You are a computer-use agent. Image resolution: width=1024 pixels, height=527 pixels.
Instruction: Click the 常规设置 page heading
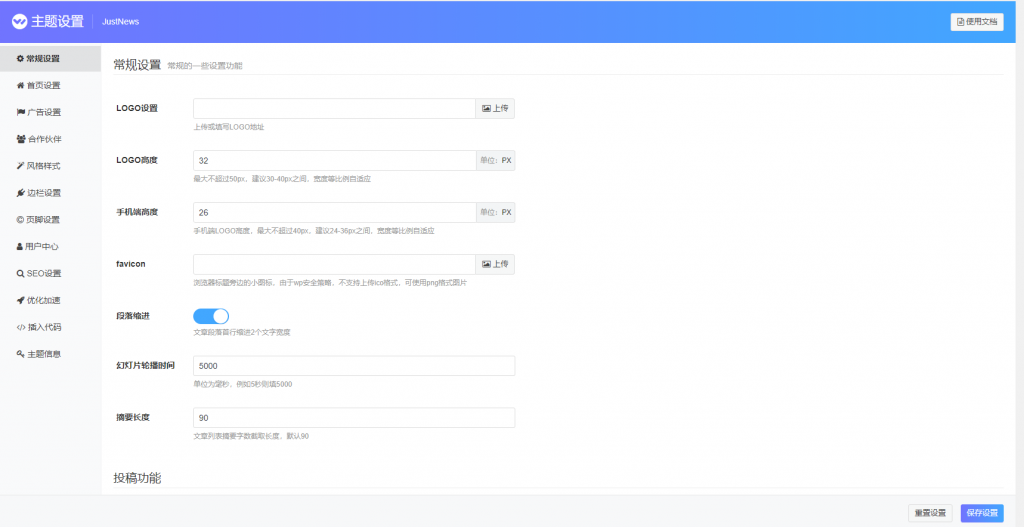tap(137, 65)
